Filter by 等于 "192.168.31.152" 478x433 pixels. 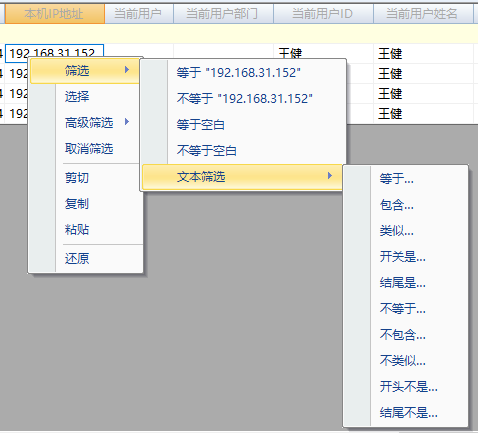pos(239,72)
